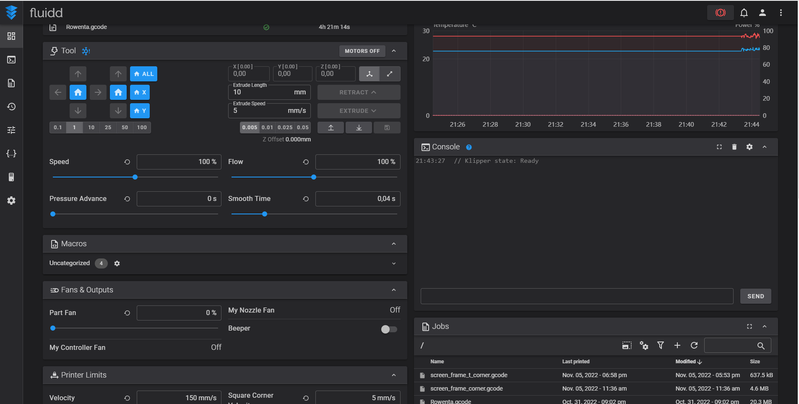Home all axes with the ALL button
This screenshot has width=799, height=404.
click(x=143, y=74)
